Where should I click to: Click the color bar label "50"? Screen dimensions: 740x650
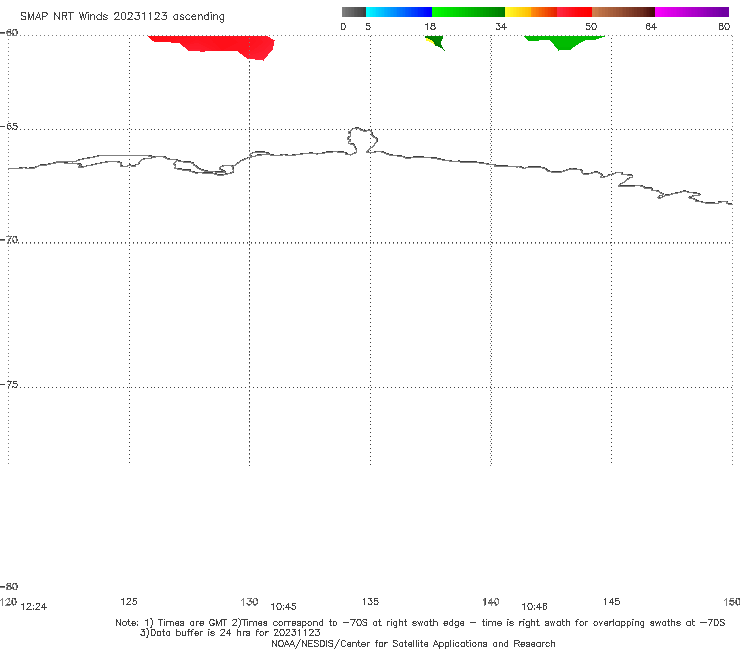[x=591, y=27]
